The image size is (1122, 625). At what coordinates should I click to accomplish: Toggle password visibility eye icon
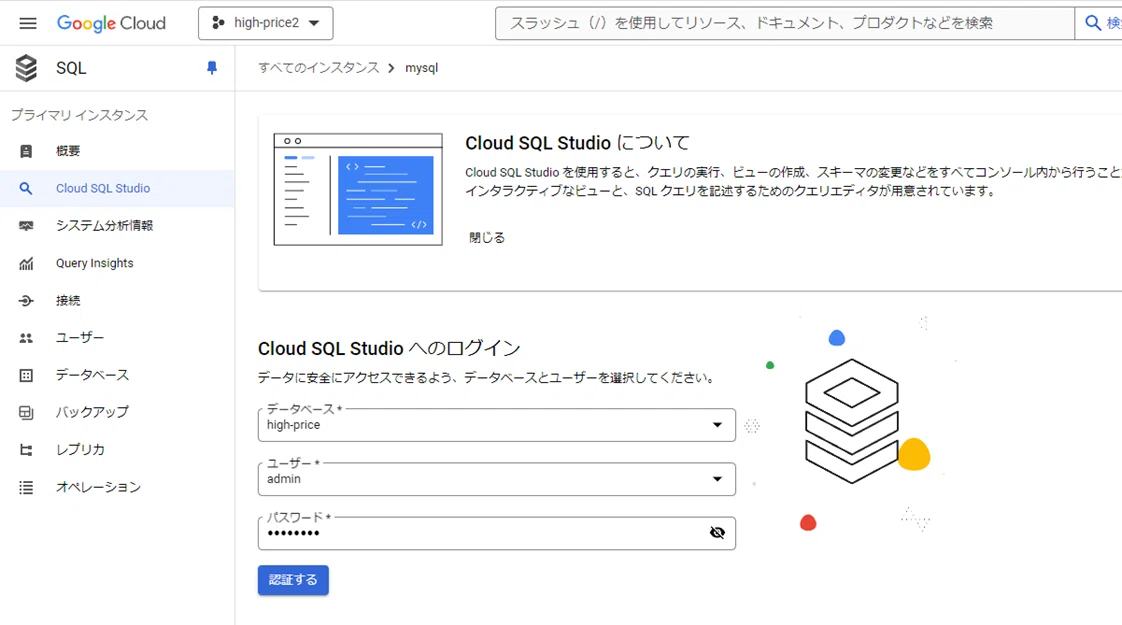(x=717, y=533)
